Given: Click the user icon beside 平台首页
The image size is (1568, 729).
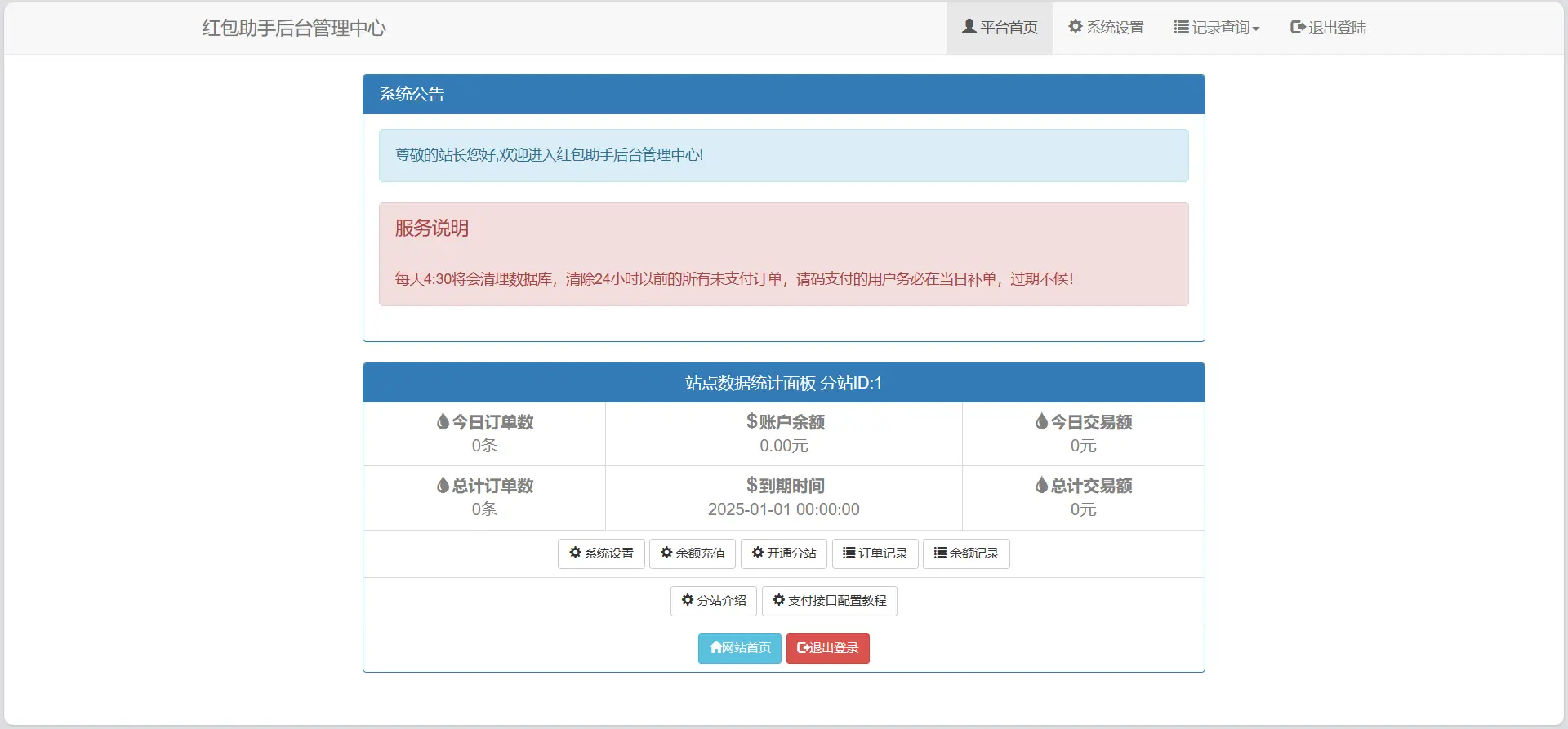Looking at the screenshot, I should (969, 27).
